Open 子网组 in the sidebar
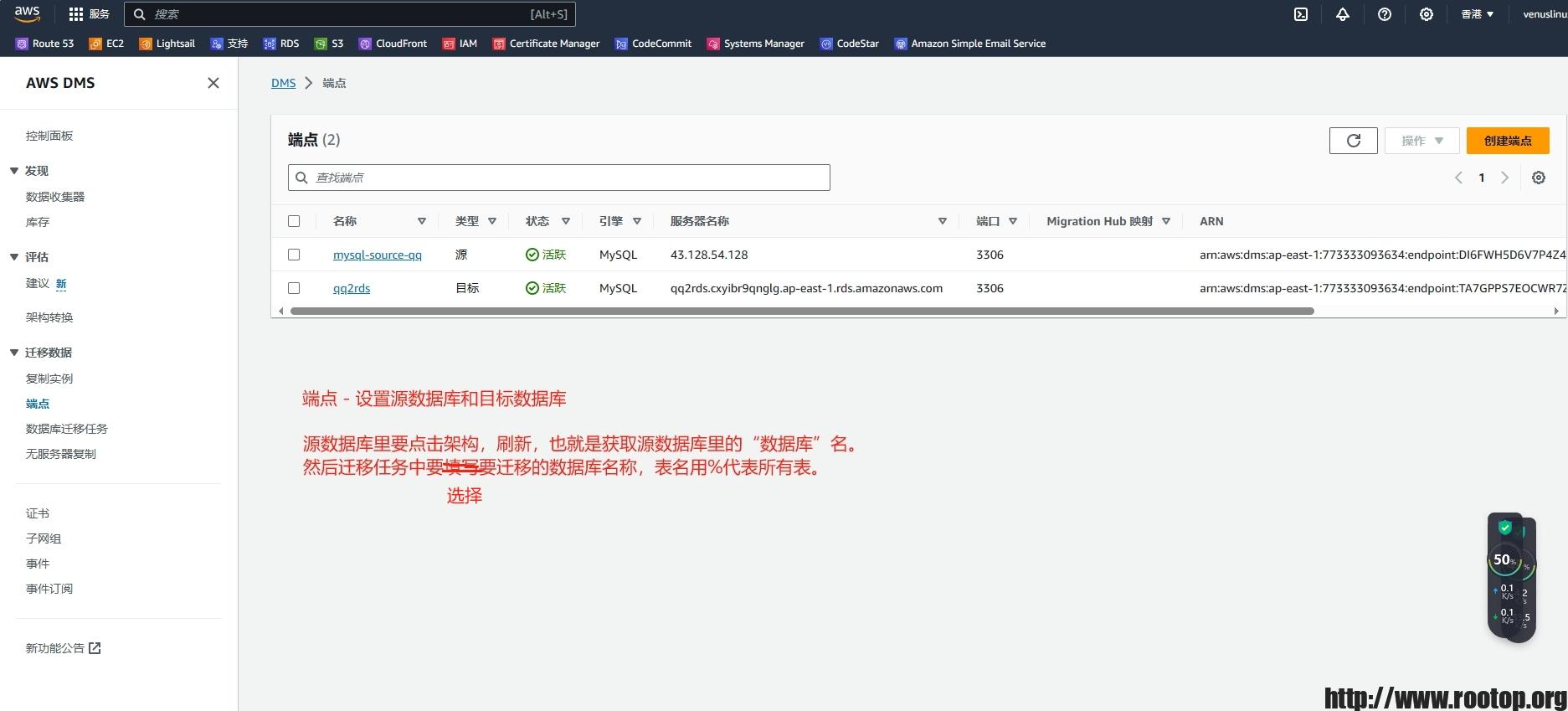Screen dimensions: 1568x711 click(44, 538)
